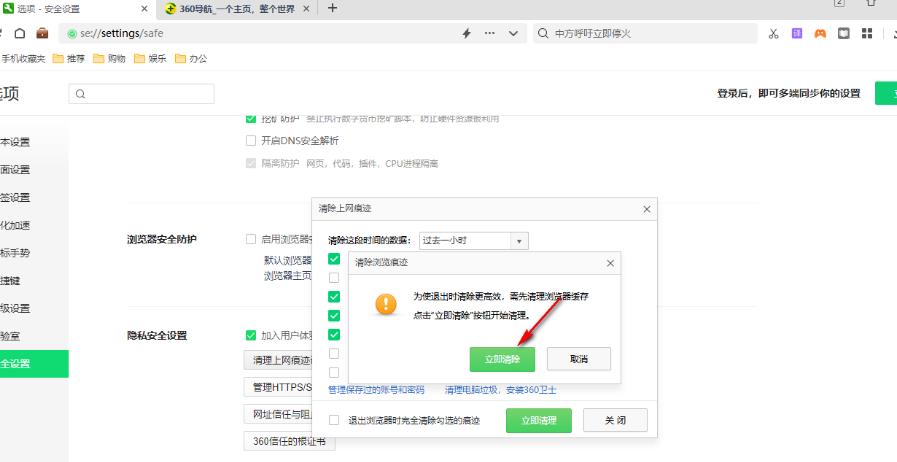The image size is (897, 462).
Task: Click the 清除这段时间的数据 label
Action: point(370,241)
